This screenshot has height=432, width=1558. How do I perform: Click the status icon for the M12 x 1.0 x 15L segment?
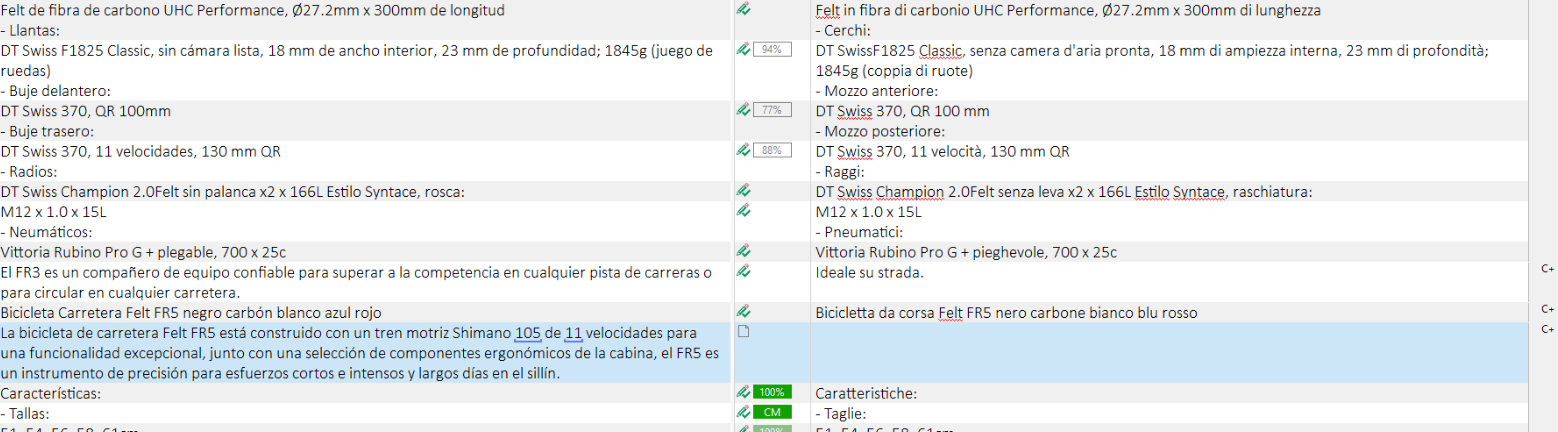(743, 211)
